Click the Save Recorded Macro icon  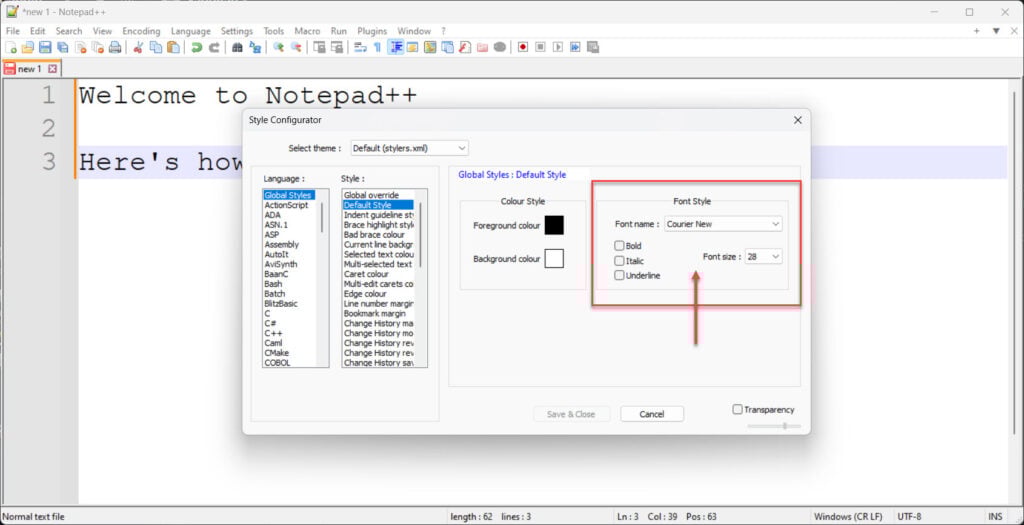coord(593,47)
